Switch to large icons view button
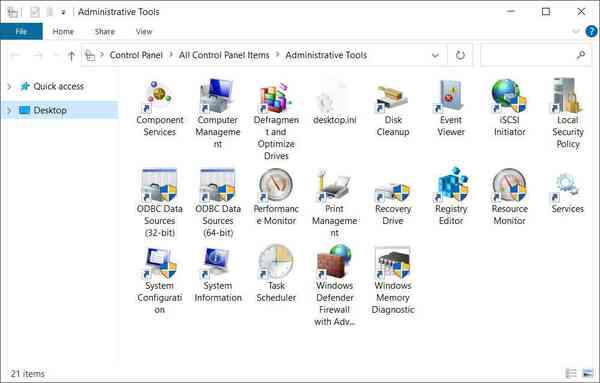This screenshot has height=383, width=600. pos(588,373)
